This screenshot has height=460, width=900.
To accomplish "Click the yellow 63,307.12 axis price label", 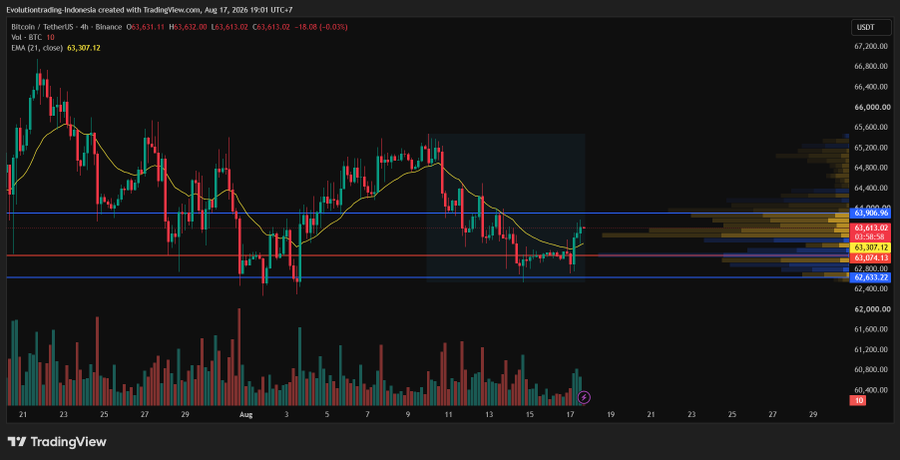I will (871, 248).
